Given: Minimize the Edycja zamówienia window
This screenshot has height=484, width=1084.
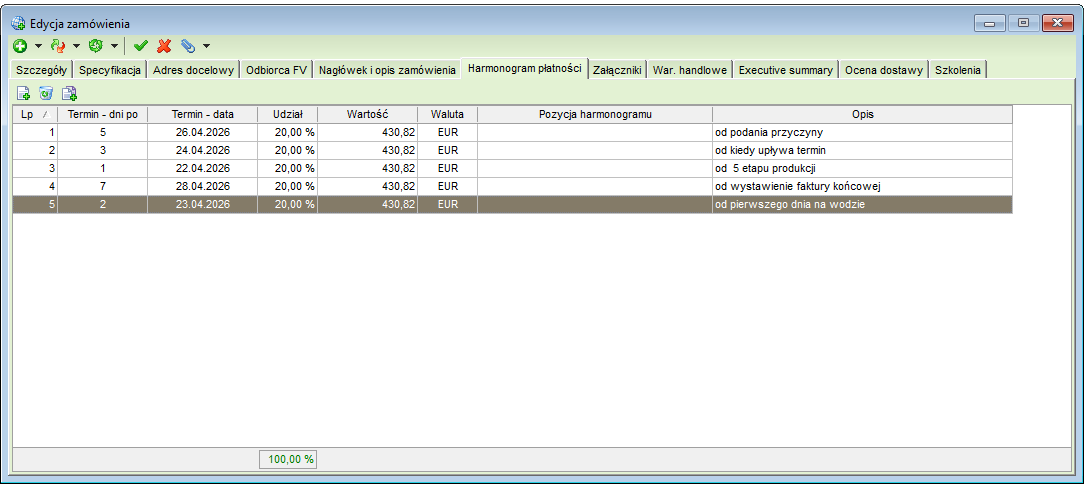Looking at the screenshot, I should pos(990,24).
